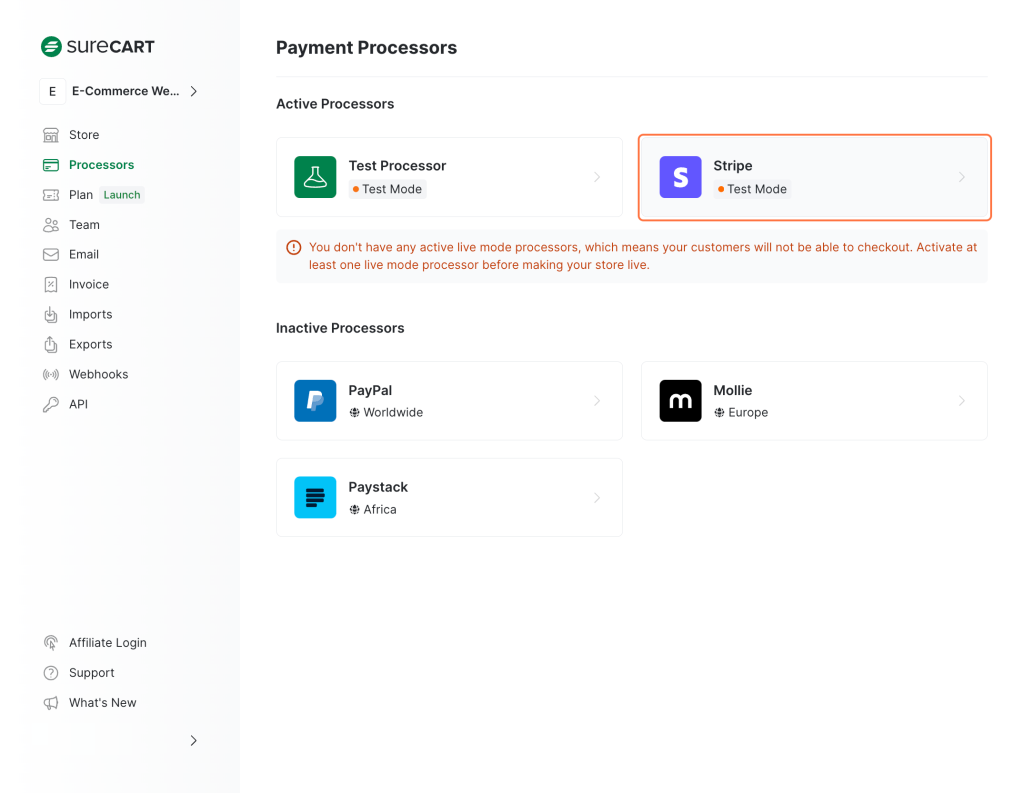
Task: Click the SureCart logo
Action: [97, 46]
